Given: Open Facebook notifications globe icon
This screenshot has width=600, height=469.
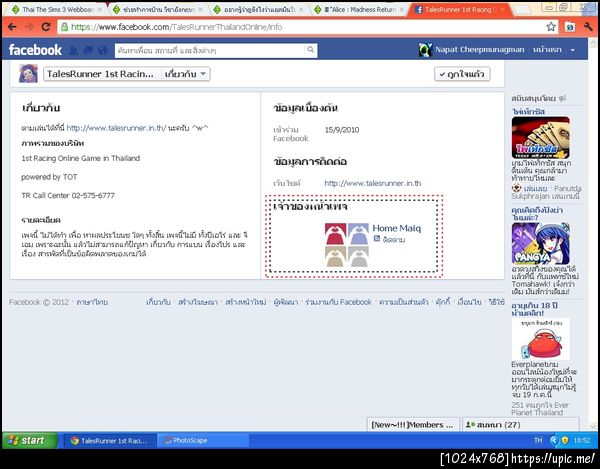Looking at the screenshot, I should (102, 50).
